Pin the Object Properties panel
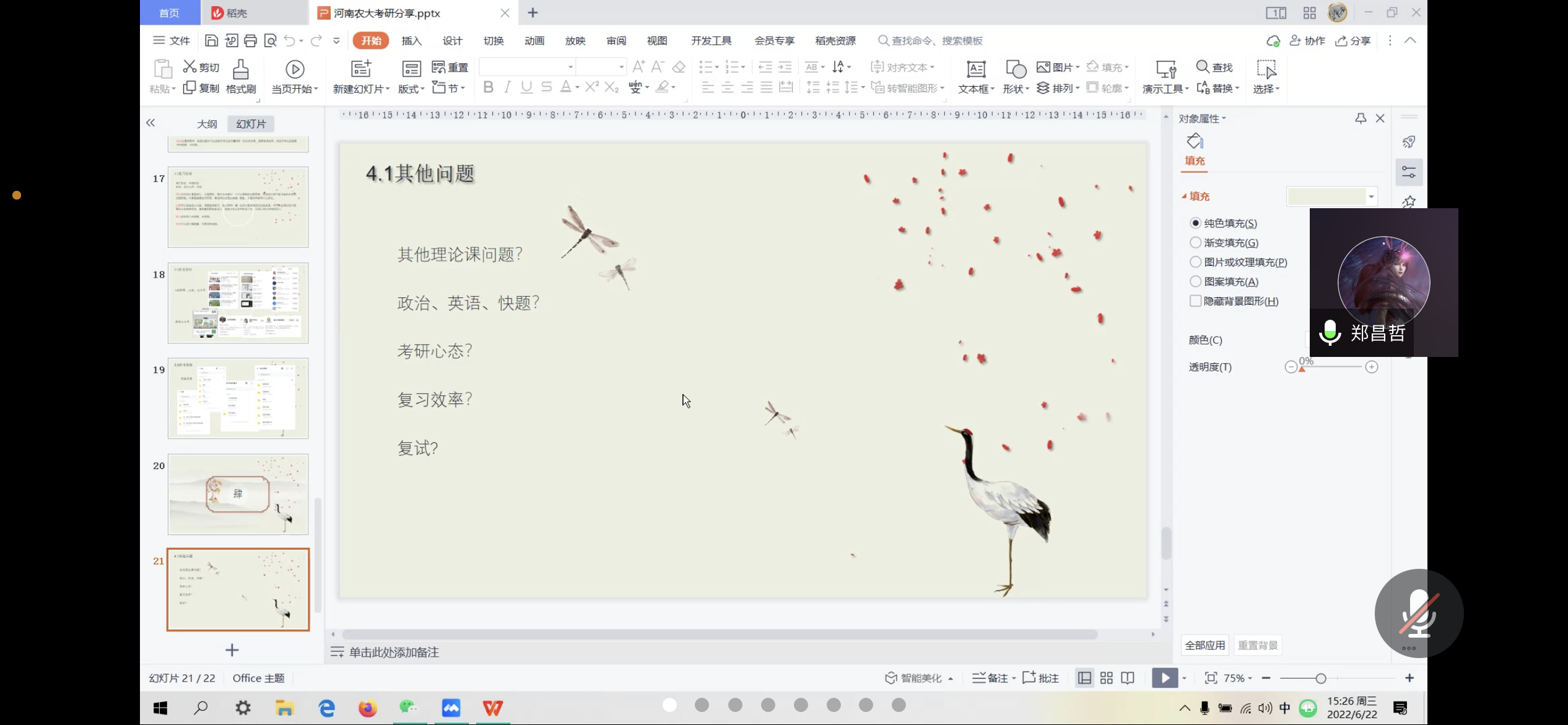 [1361, 118]
